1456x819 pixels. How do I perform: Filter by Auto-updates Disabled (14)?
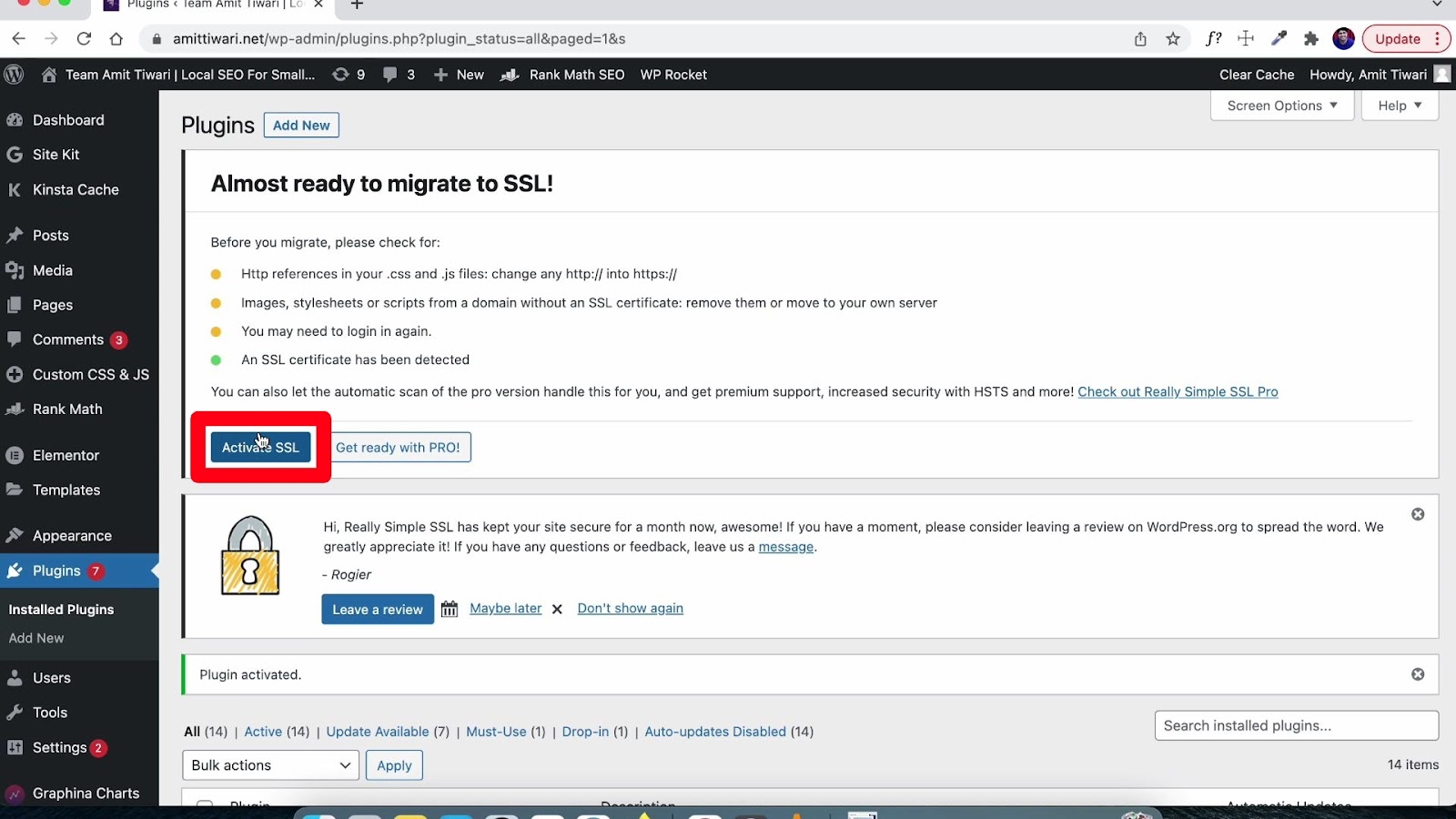[x=729, y=732]
